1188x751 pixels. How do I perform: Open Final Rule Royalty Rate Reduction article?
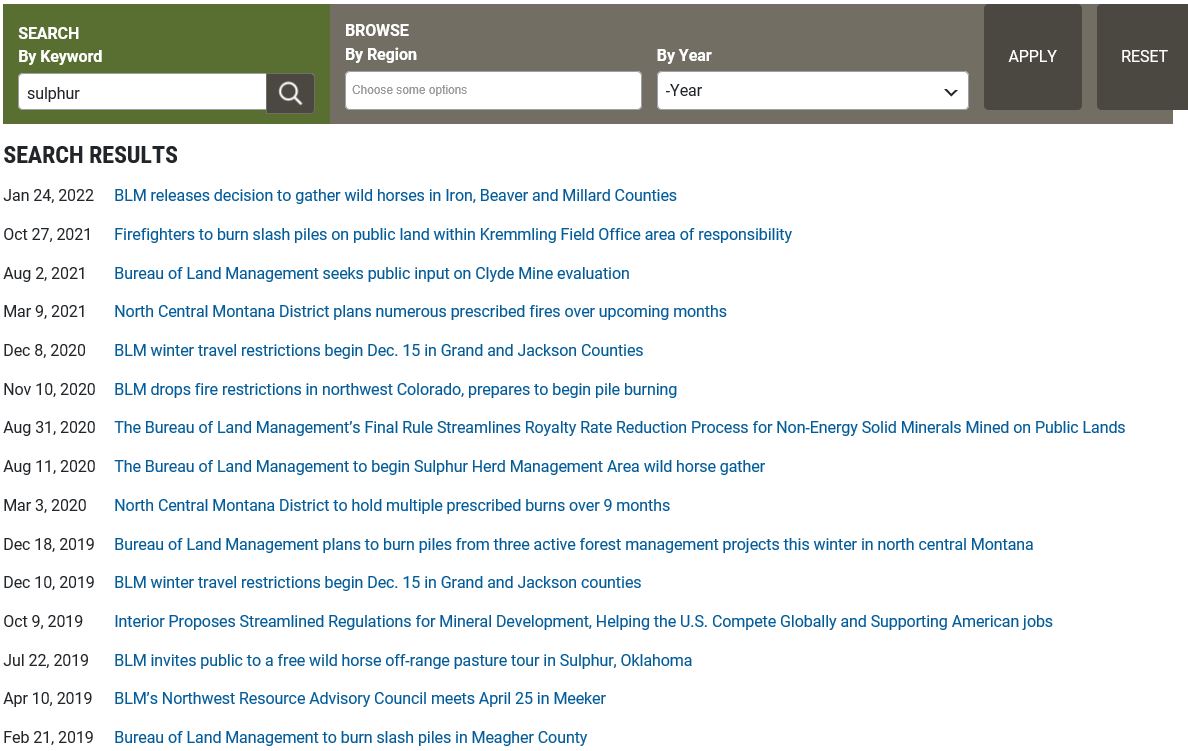pyautogui.click(x=619, y=428)
